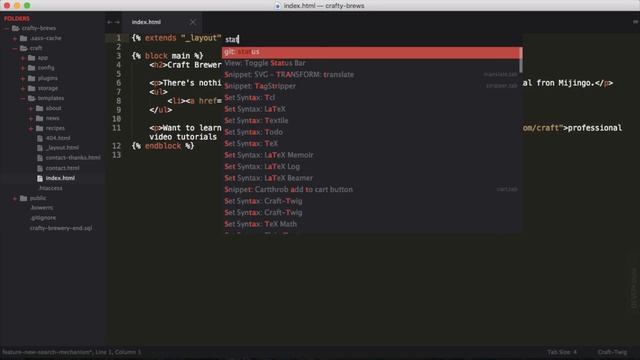The width and height of the screenshot is (640, 360).
Task: Choose Set Syntax: TeX Math
Action: (x=371, y=224)
